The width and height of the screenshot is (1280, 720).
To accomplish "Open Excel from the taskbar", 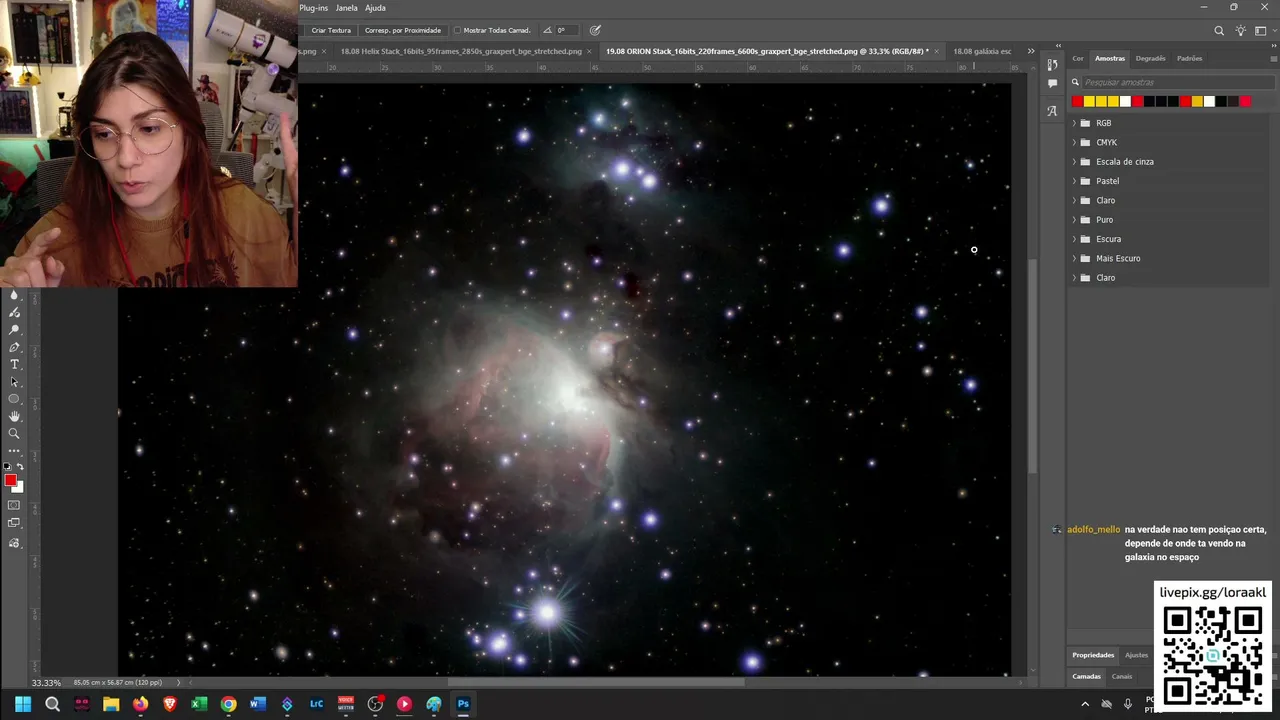I will [x=199, y=704].
